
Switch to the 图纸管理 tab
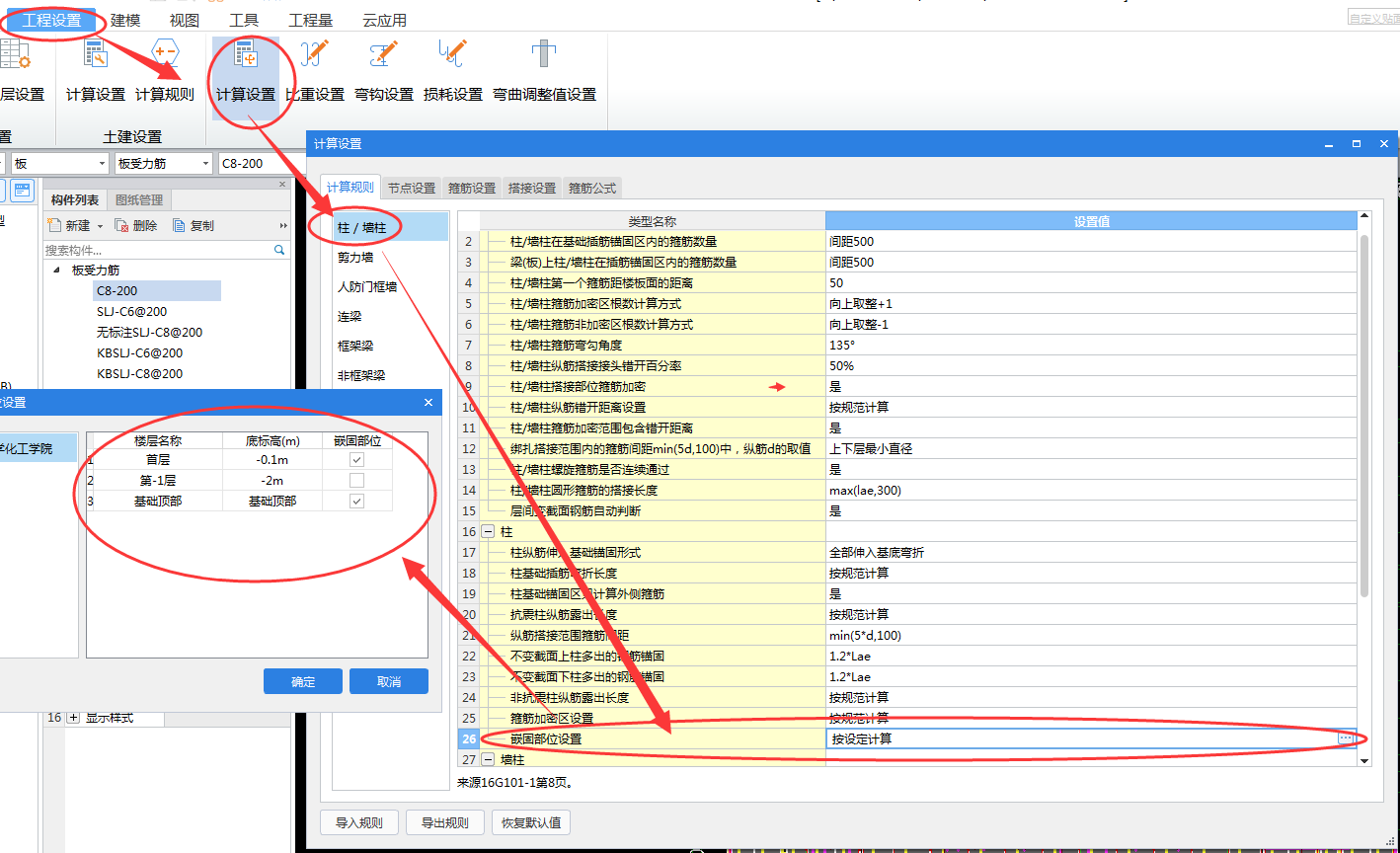pos(139,199)
